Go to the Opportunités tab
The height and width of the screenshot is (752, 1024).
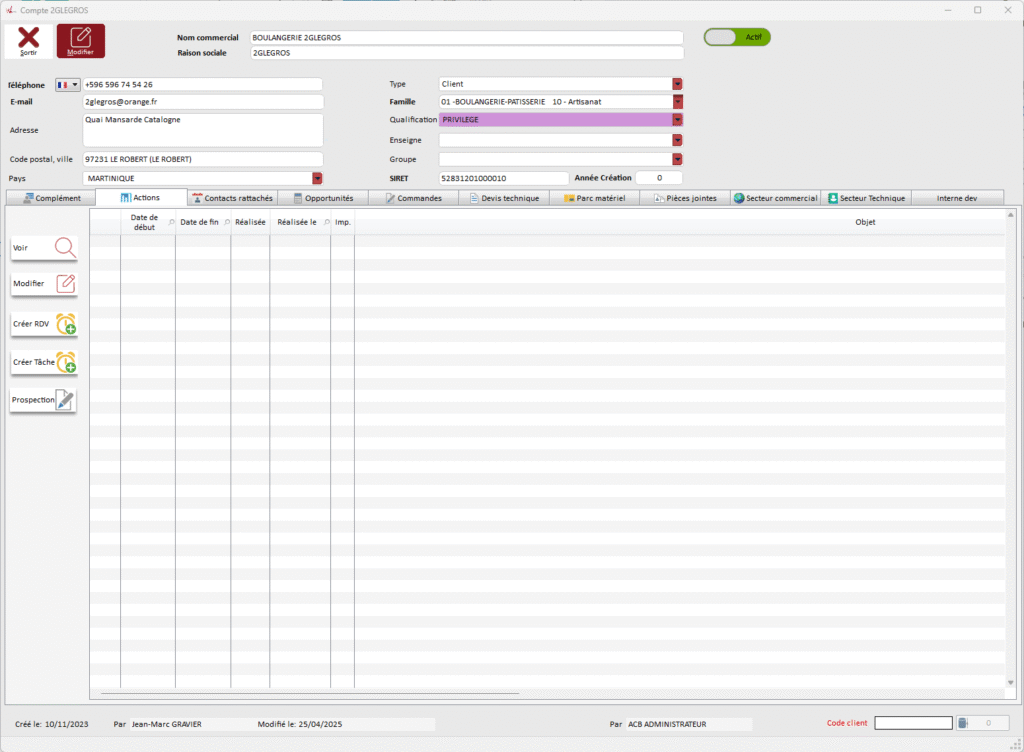coord(322,198)
